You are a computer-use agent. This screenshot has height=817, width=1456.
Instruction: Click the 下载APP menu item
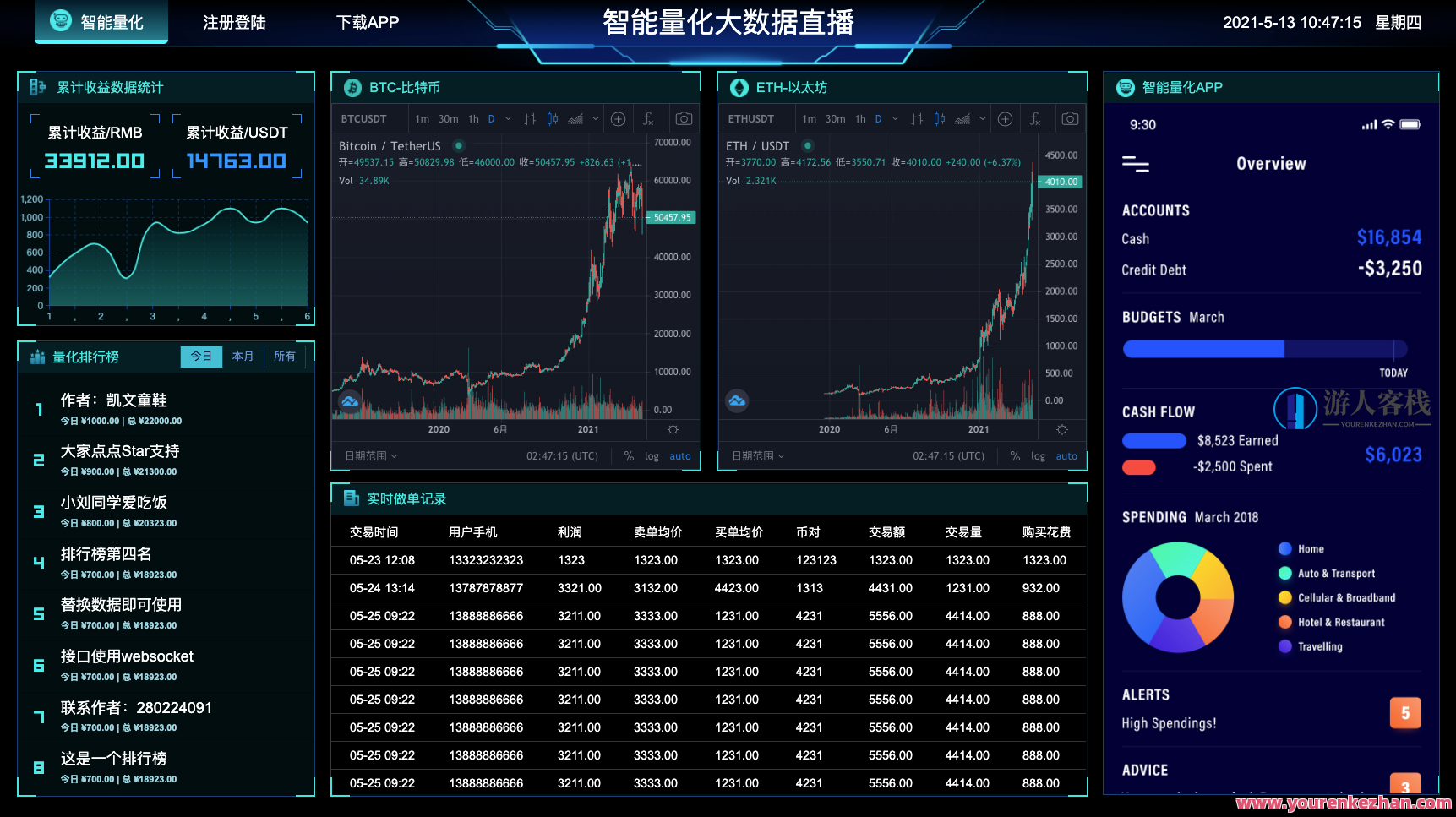tap(368, 22)
